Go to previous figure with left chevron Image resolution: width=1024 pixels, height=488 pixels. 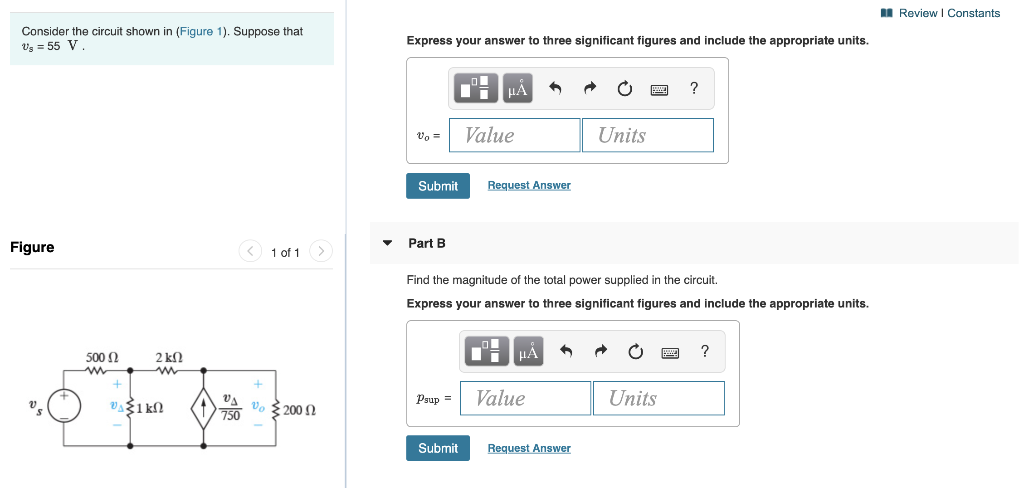pos(250,251)
